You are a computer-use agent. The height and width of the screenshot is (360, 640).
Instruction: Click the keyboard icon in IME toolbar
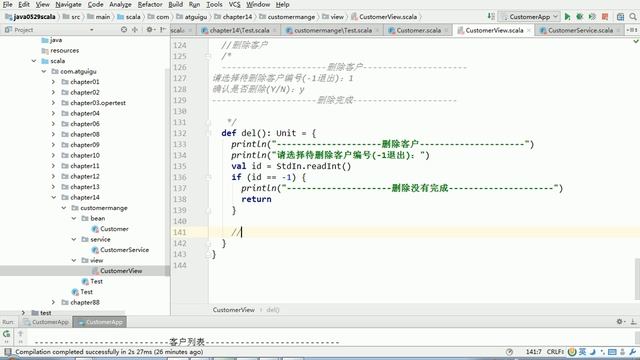(x=612, y=352)
